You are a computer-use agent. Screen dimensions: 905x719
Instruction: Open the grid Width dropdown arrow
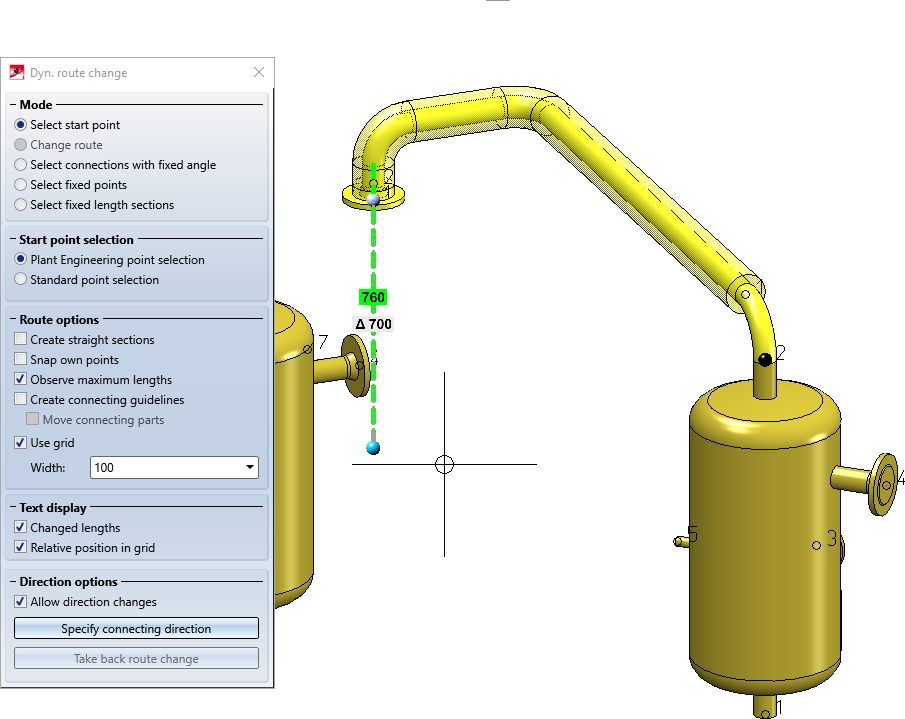click(249, 468)
